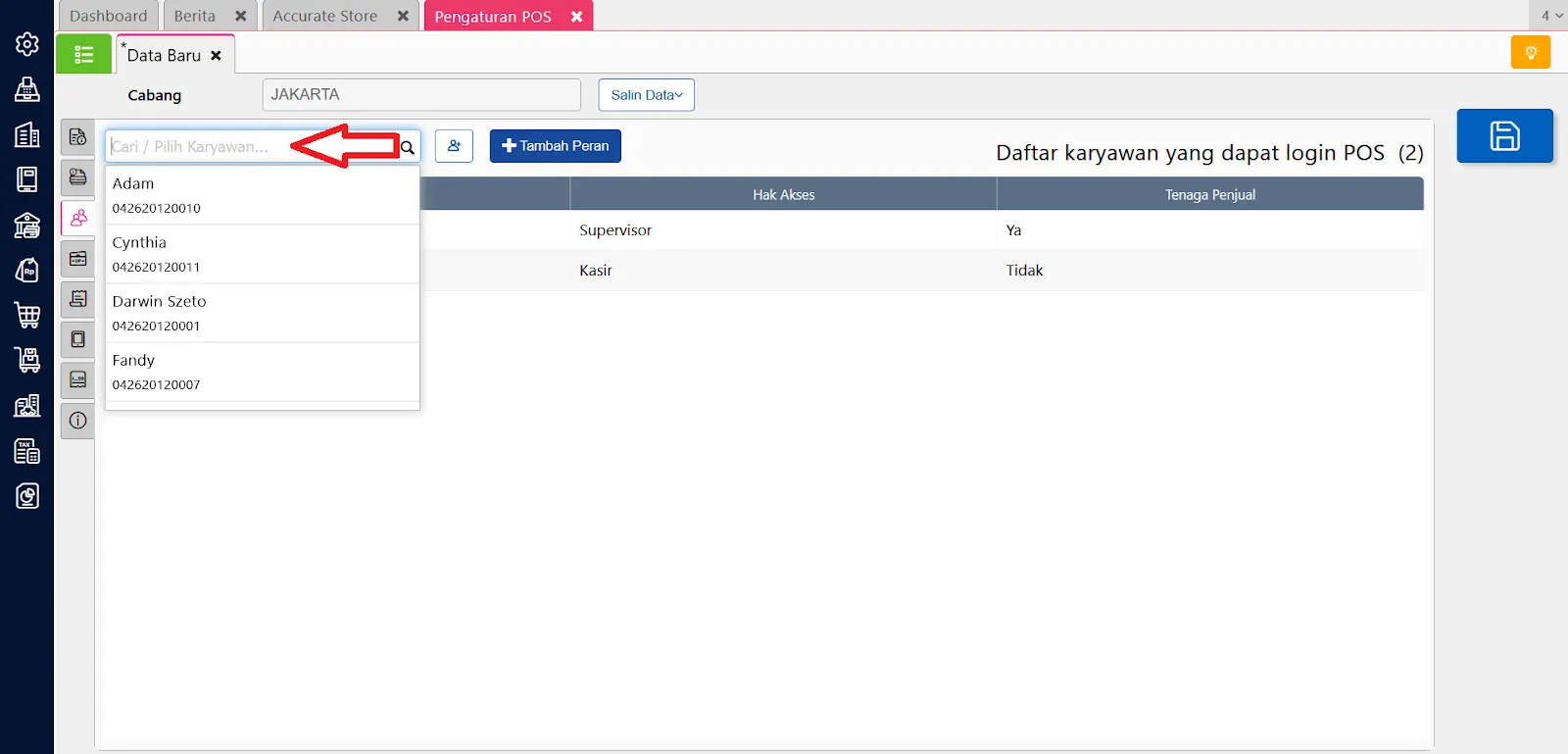Switch to the Accurate Store tab
Image resolution: width=1568 pixels, height=754 pixels.
325,16
